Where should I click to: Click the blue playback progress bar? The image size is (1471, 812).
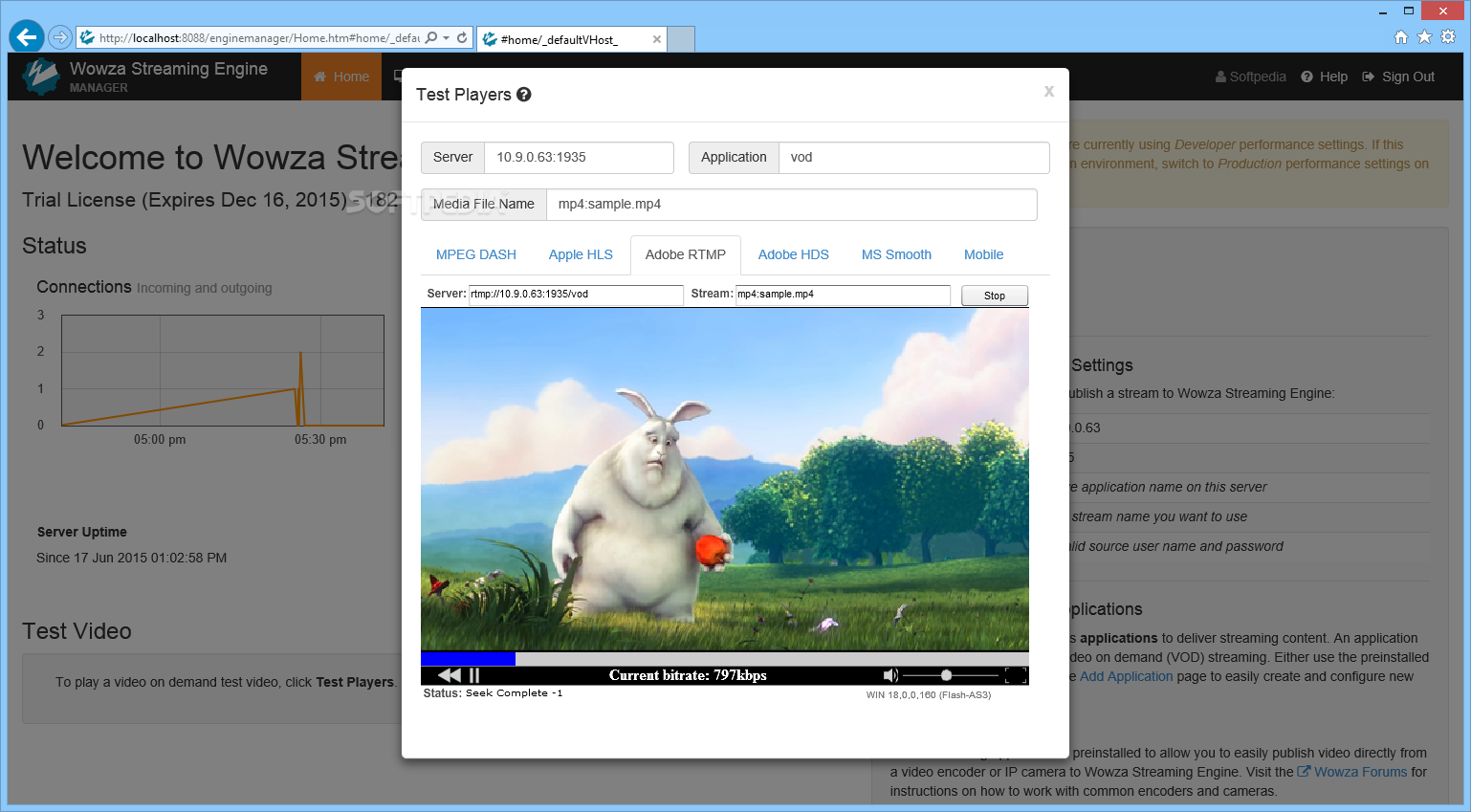469,659
